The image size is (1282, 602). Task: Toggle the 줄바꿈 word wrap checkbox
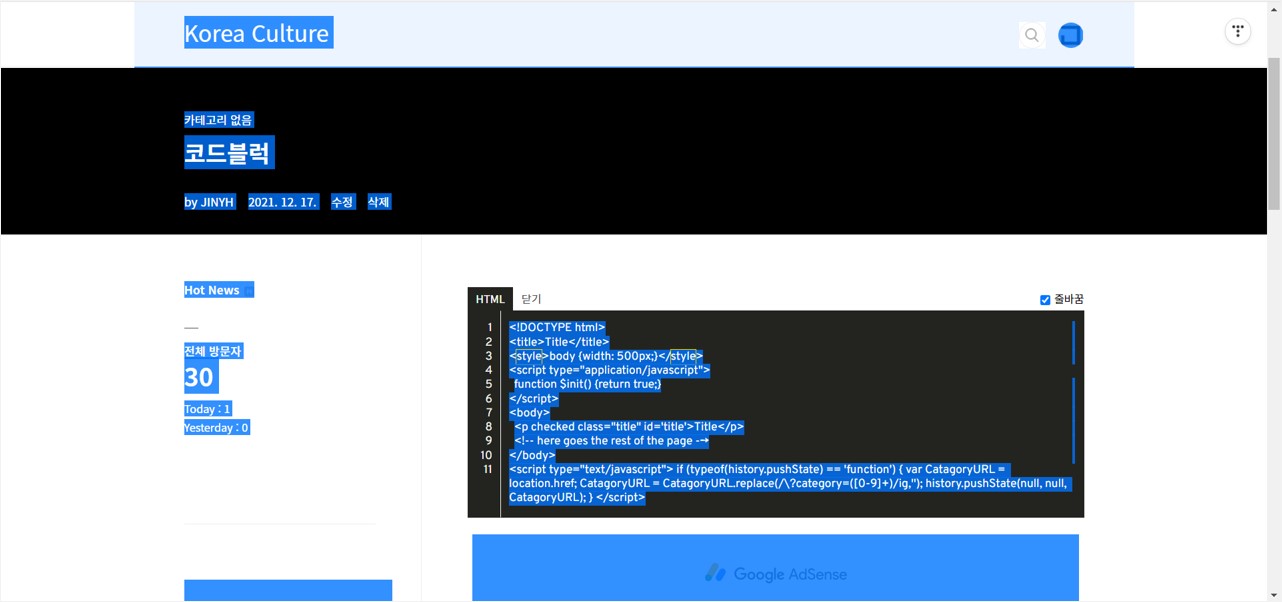(x=1045, y=300)
